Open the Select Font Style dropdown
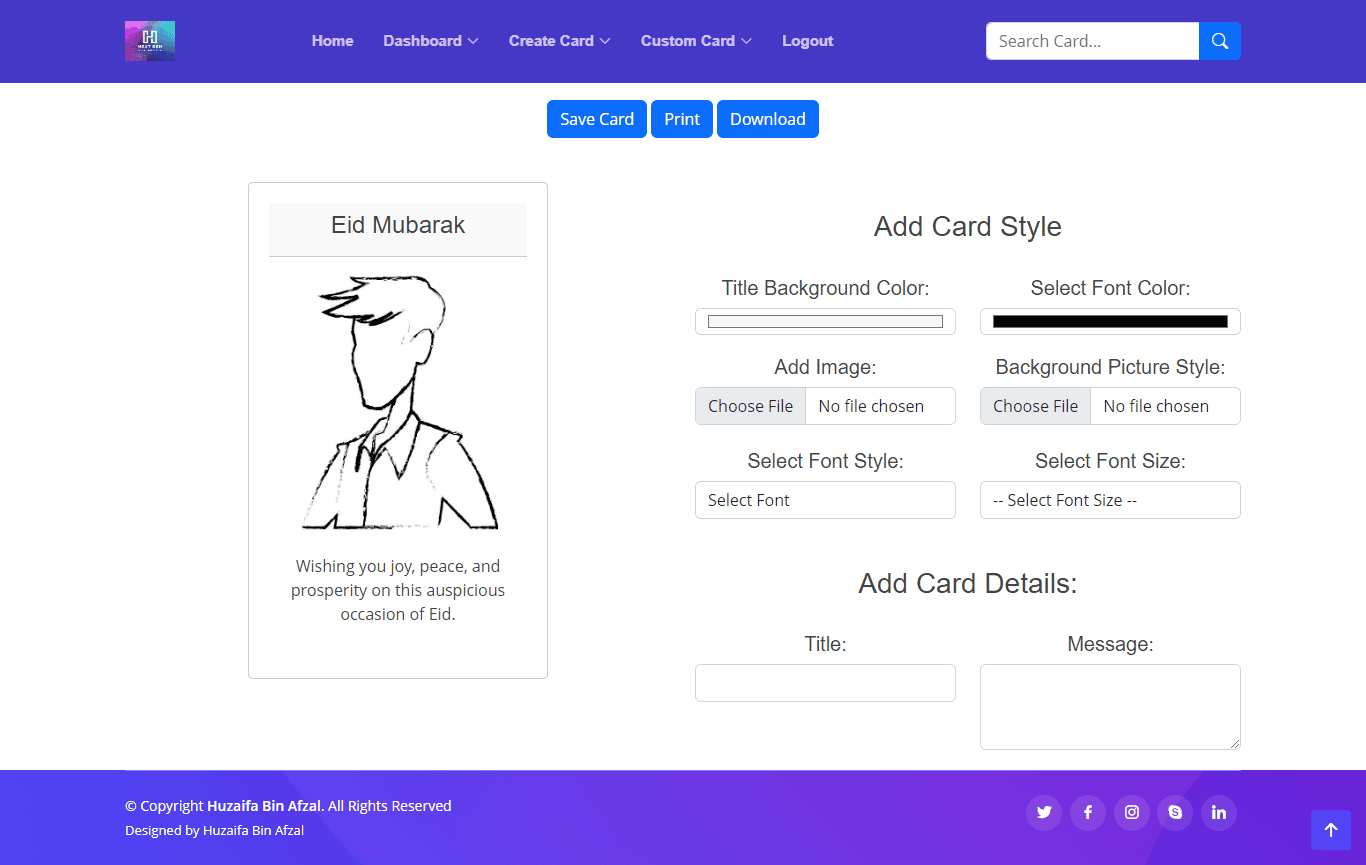 [x=825, y=500]
